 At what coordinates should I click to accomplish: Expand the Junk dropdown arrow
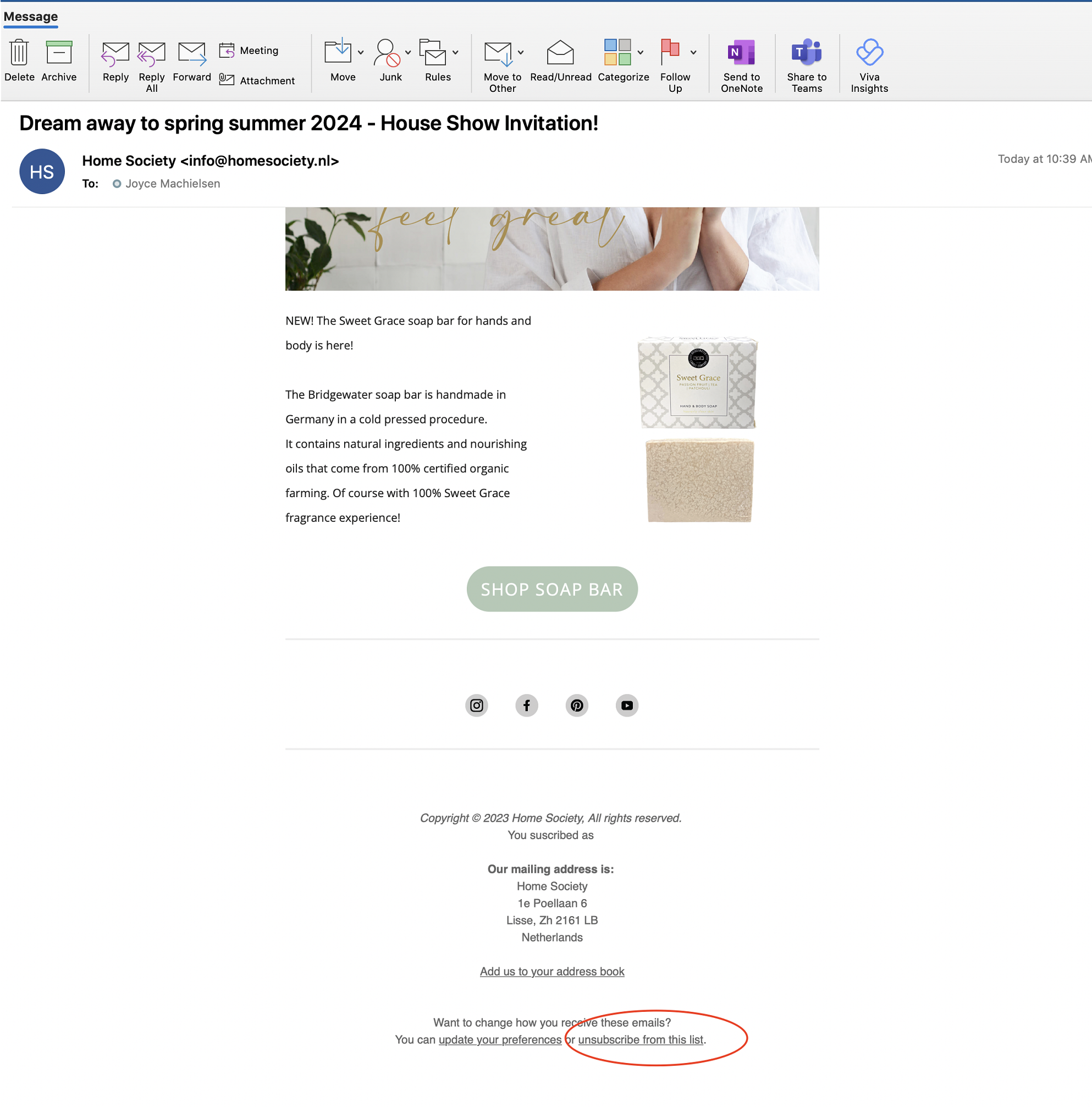click(x=407, y=53)
